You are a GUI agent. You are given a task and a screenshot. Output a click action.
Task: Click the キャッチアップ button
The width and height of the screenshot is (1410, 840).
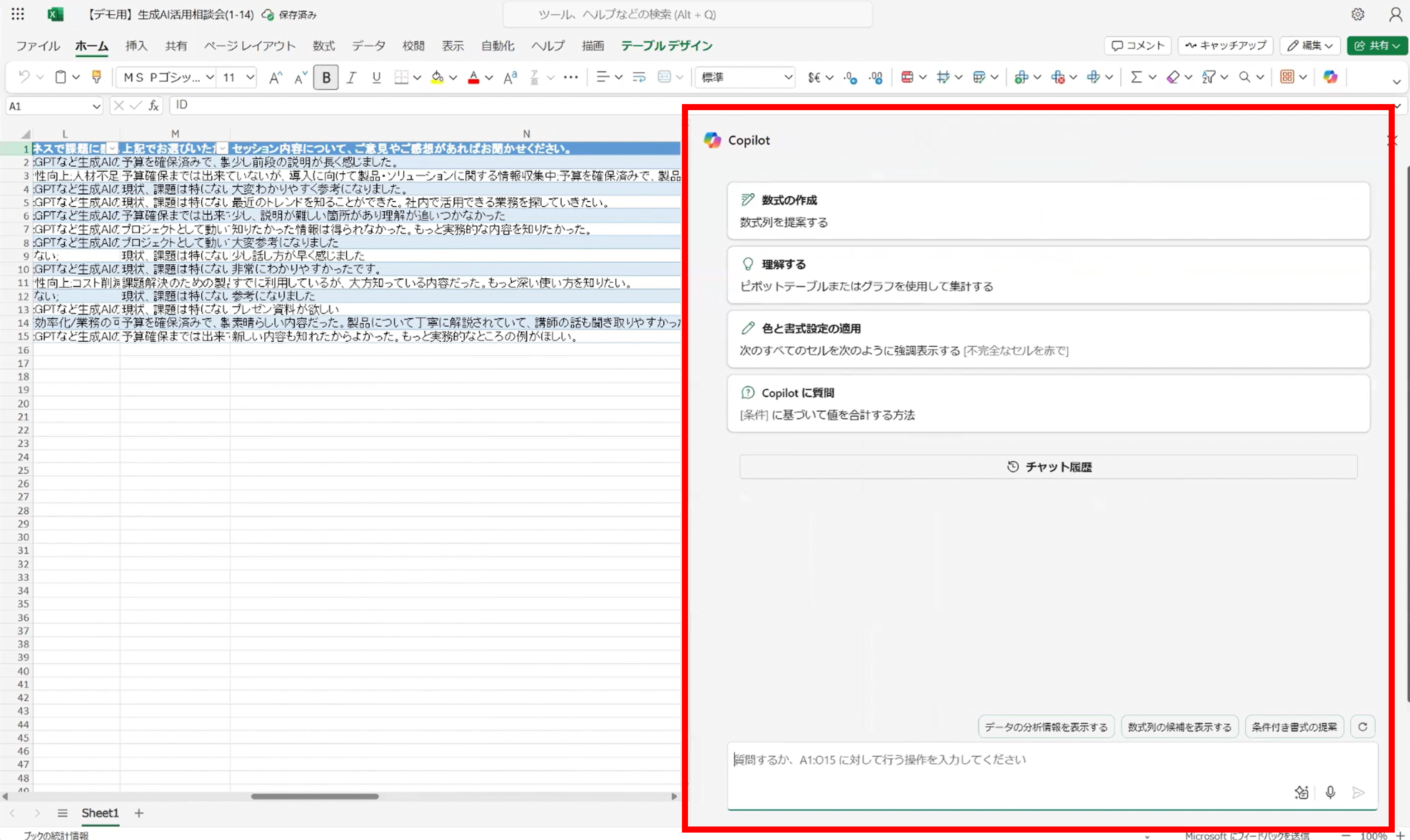tap(1225, 45)
